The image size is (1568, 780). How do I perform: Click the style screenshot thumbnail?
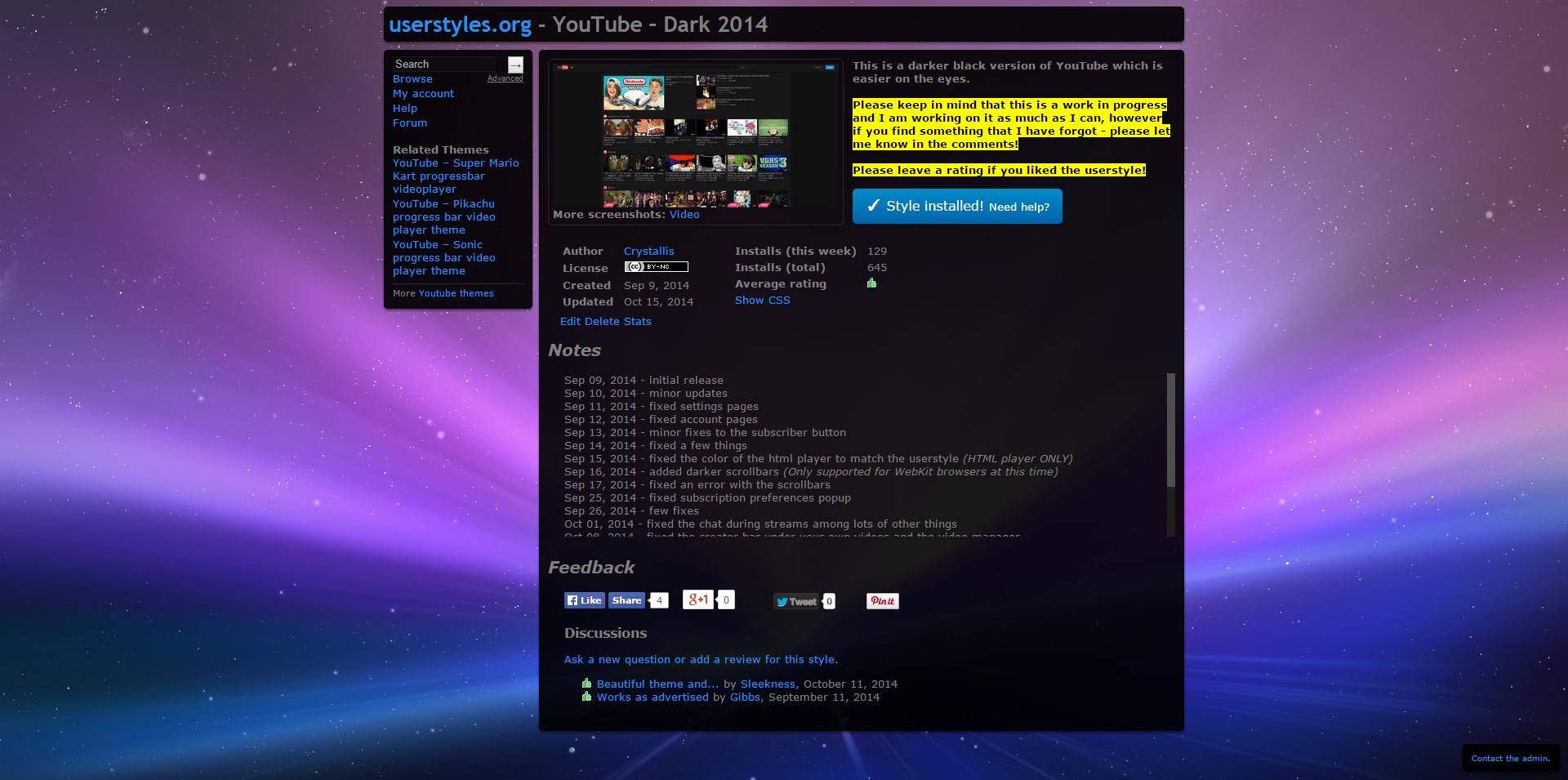[x=697, y=136]
